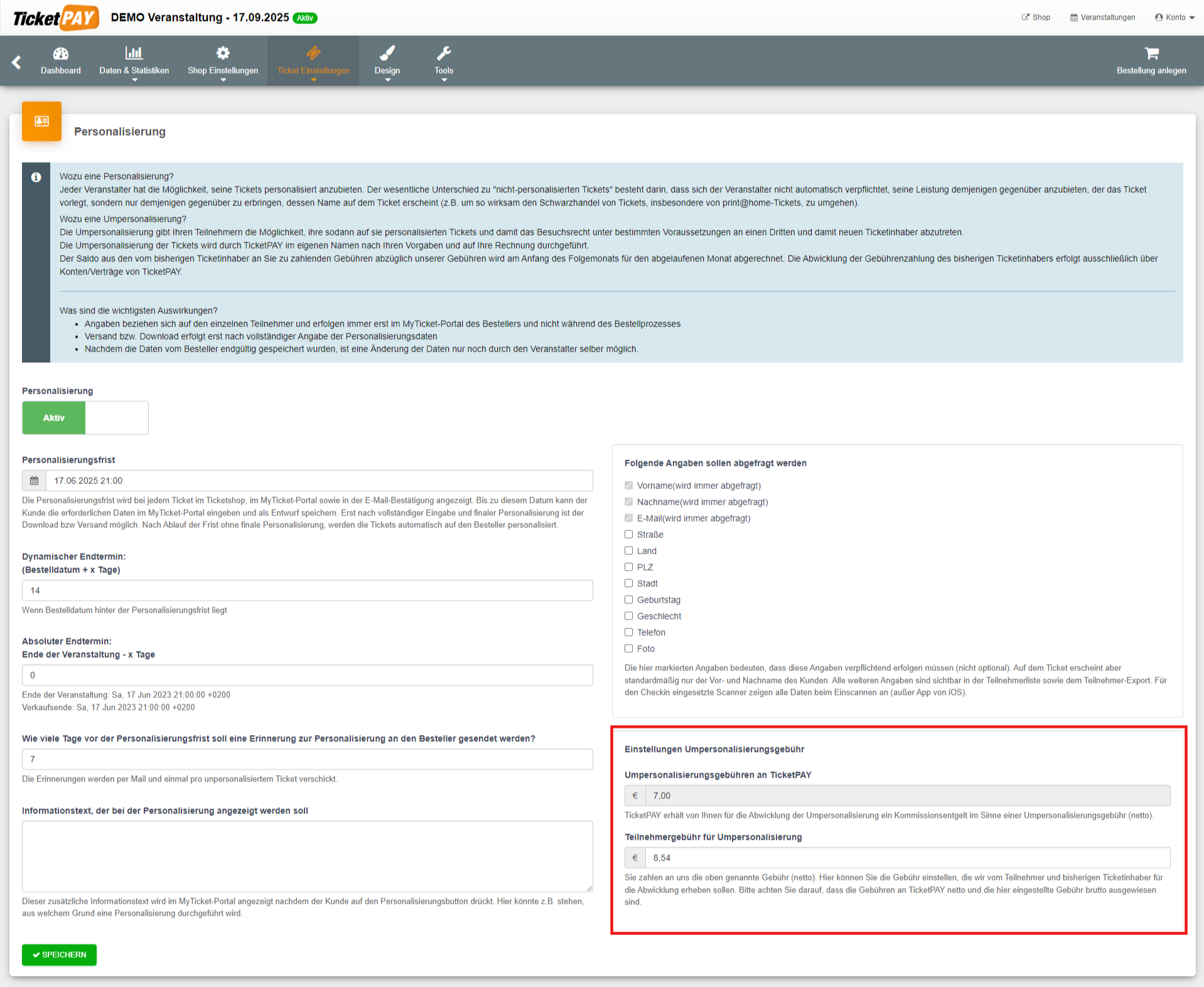
Task: Click the orange Personalisierung ID card icon
Action: click(x=41, y=121)
